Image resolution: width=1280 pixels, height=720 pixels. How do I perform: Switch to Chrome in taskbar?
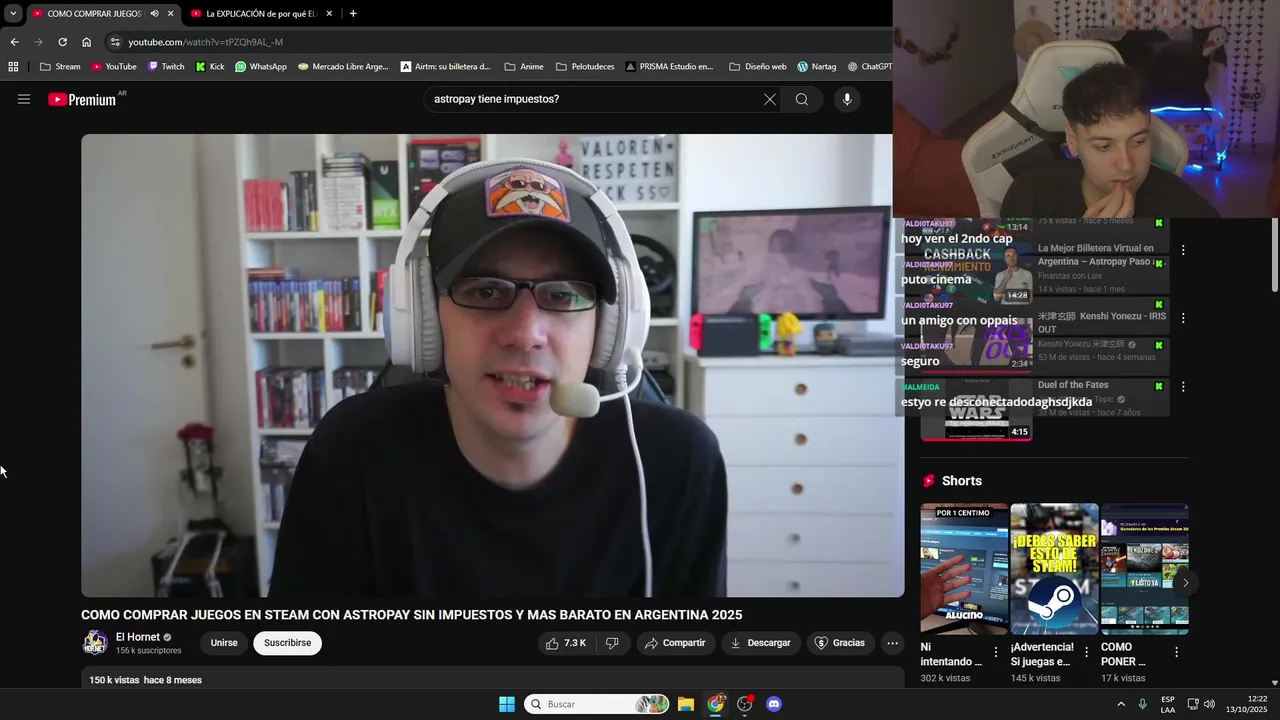point(715,704)
